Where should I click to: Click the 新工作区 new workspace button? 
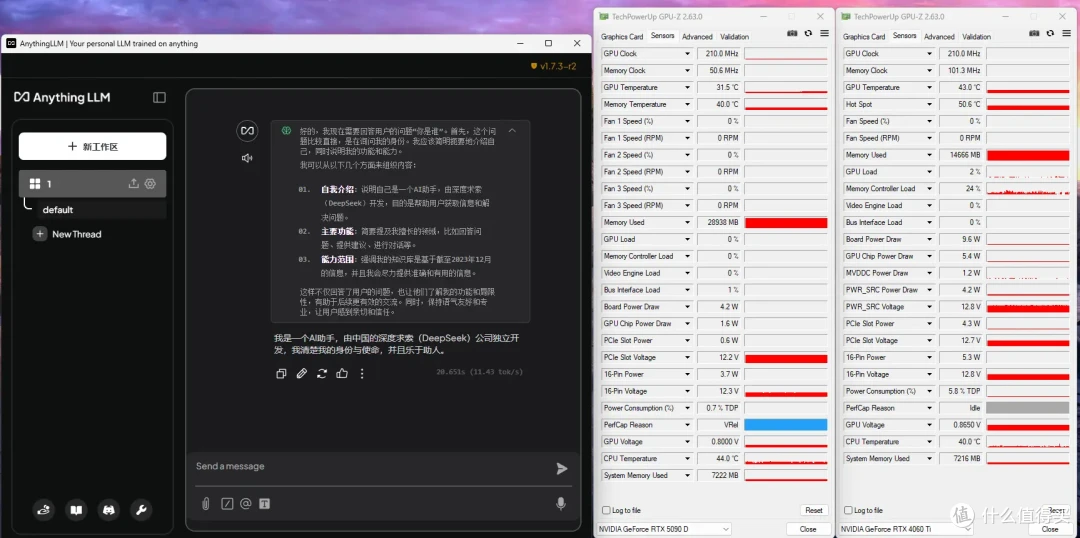coord(92,147)
